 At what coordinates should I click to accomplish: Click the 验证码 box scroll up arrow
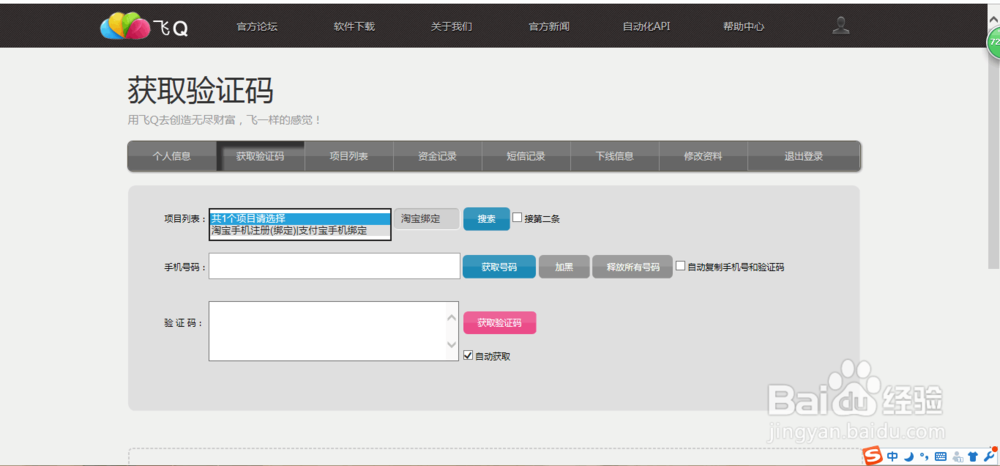tap(452, 316)
